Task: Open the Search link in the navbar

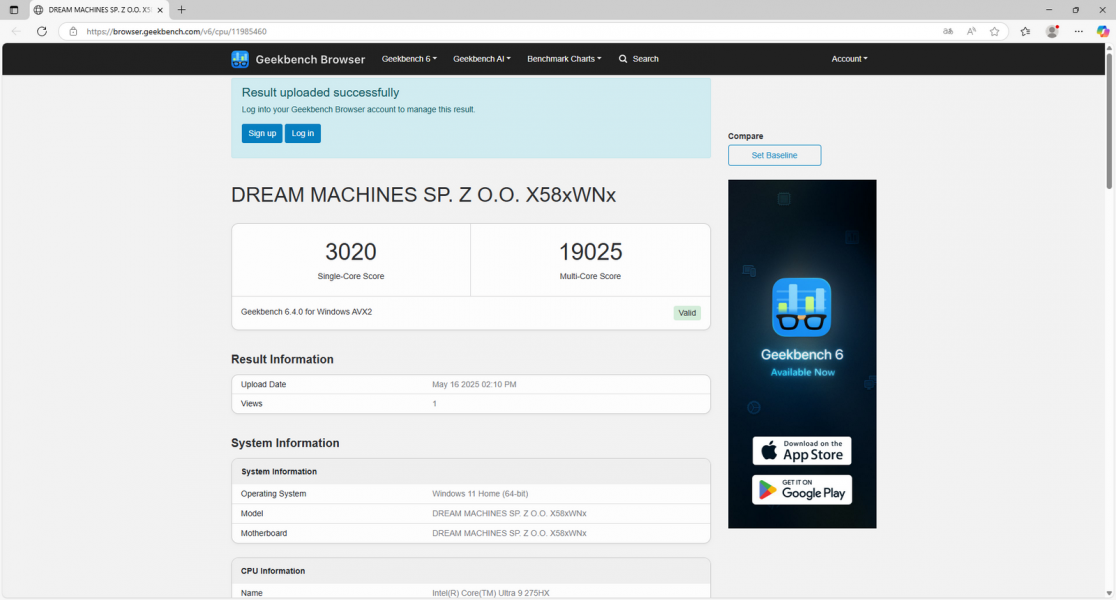Action: 638,59
